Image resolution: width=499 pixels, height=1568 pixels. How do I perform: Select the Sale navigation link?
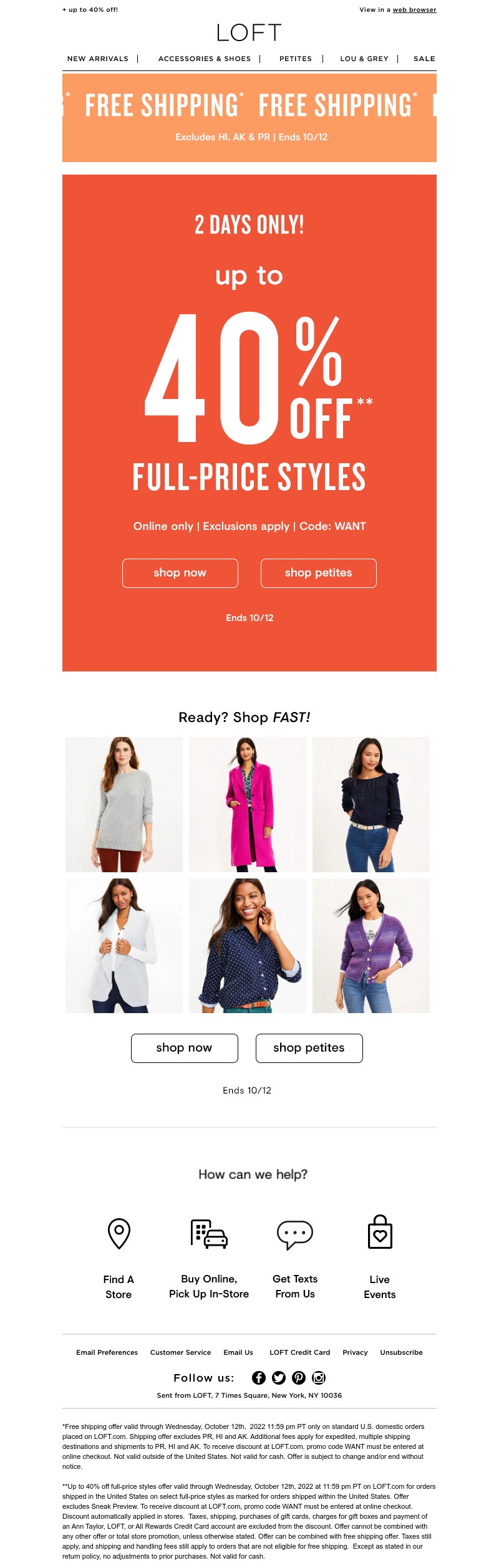pyautogui.click(x=425, y=59)
